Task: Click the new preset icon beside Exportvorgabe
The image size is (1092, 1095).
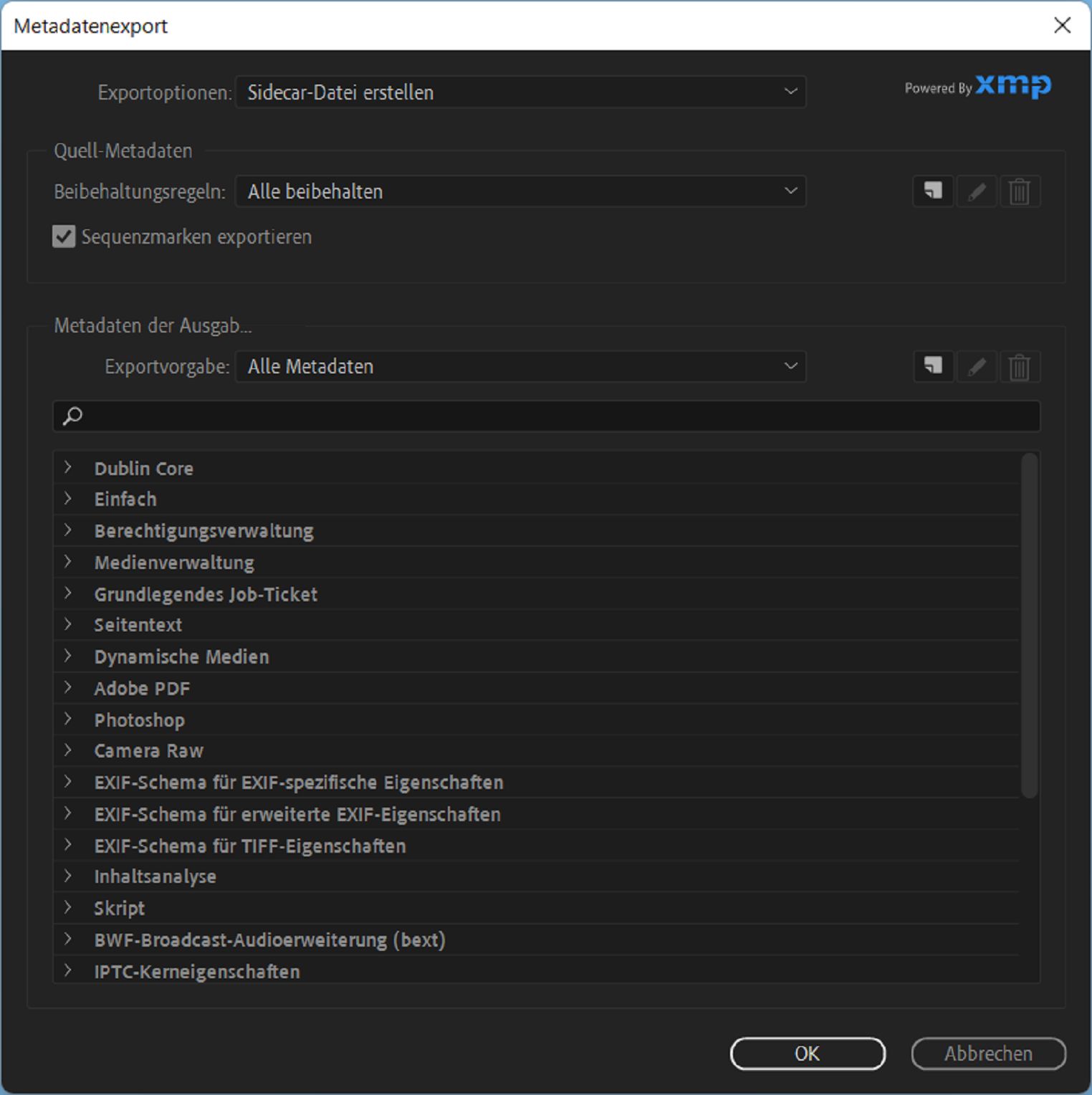Action: [932, 366]
